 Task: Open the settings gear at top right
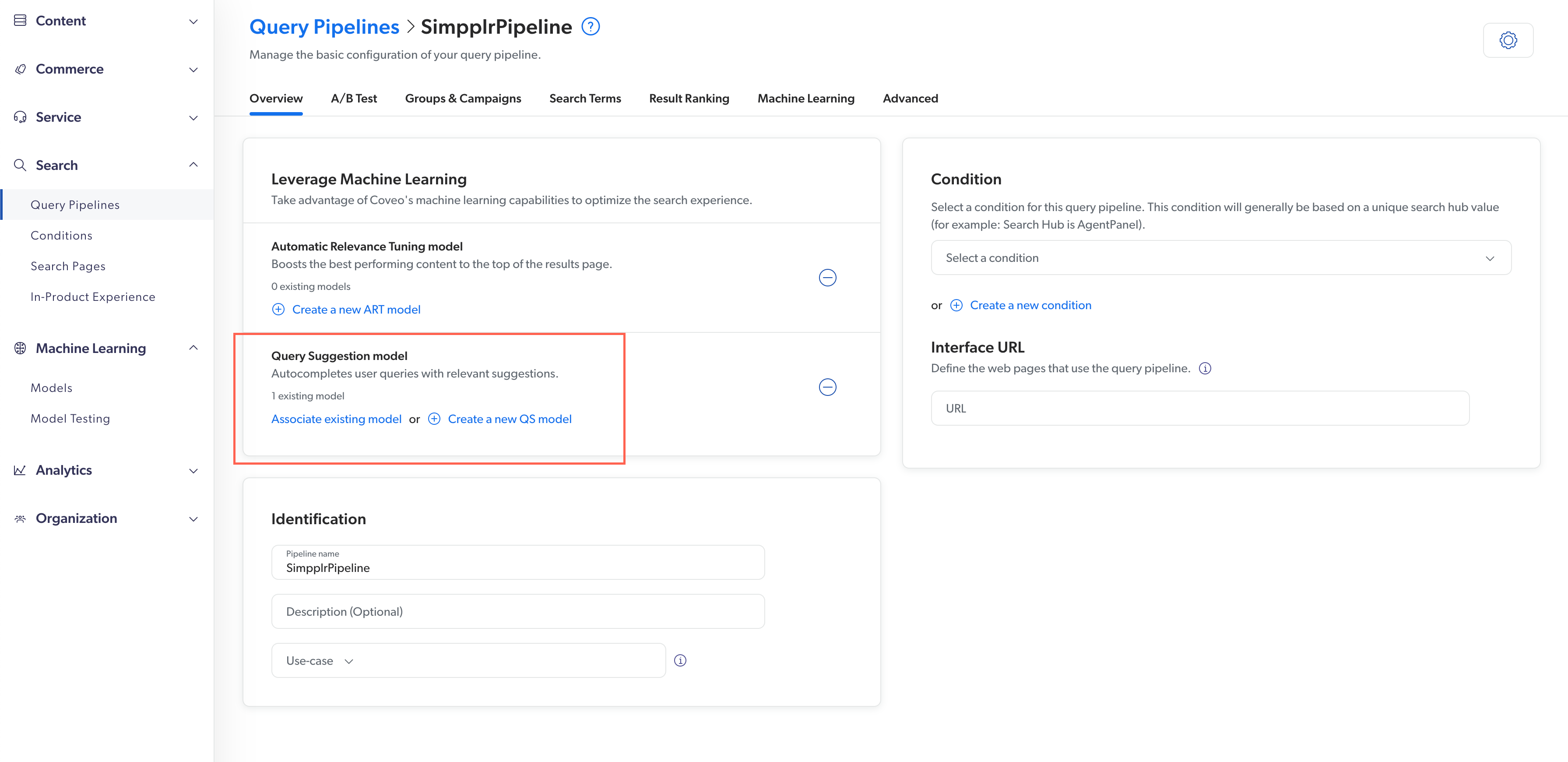1508,40
